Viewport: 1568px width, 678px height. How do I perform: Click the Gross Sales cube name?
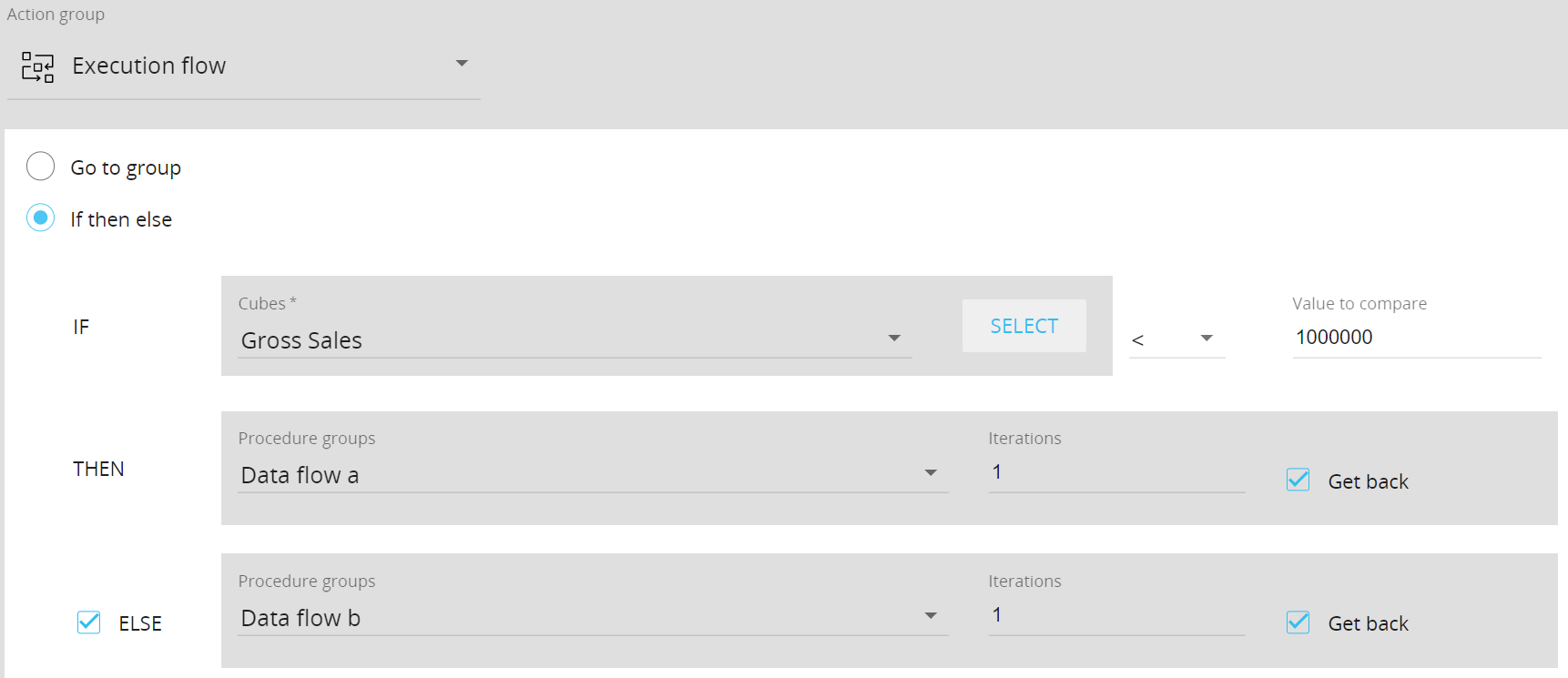click(301, 340)
